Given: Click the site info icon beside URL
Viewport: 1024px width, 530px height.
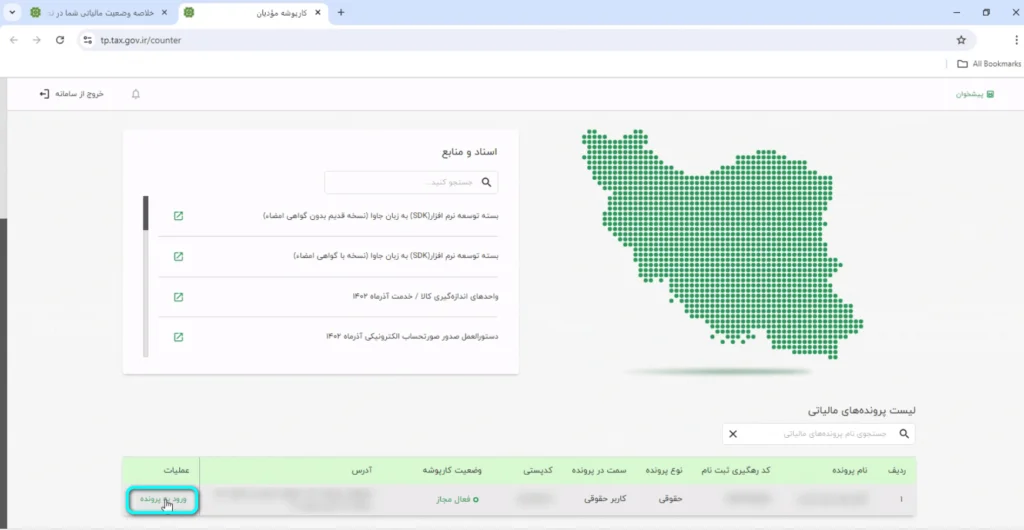Looking at the screenshot, I should click(87, 40).
